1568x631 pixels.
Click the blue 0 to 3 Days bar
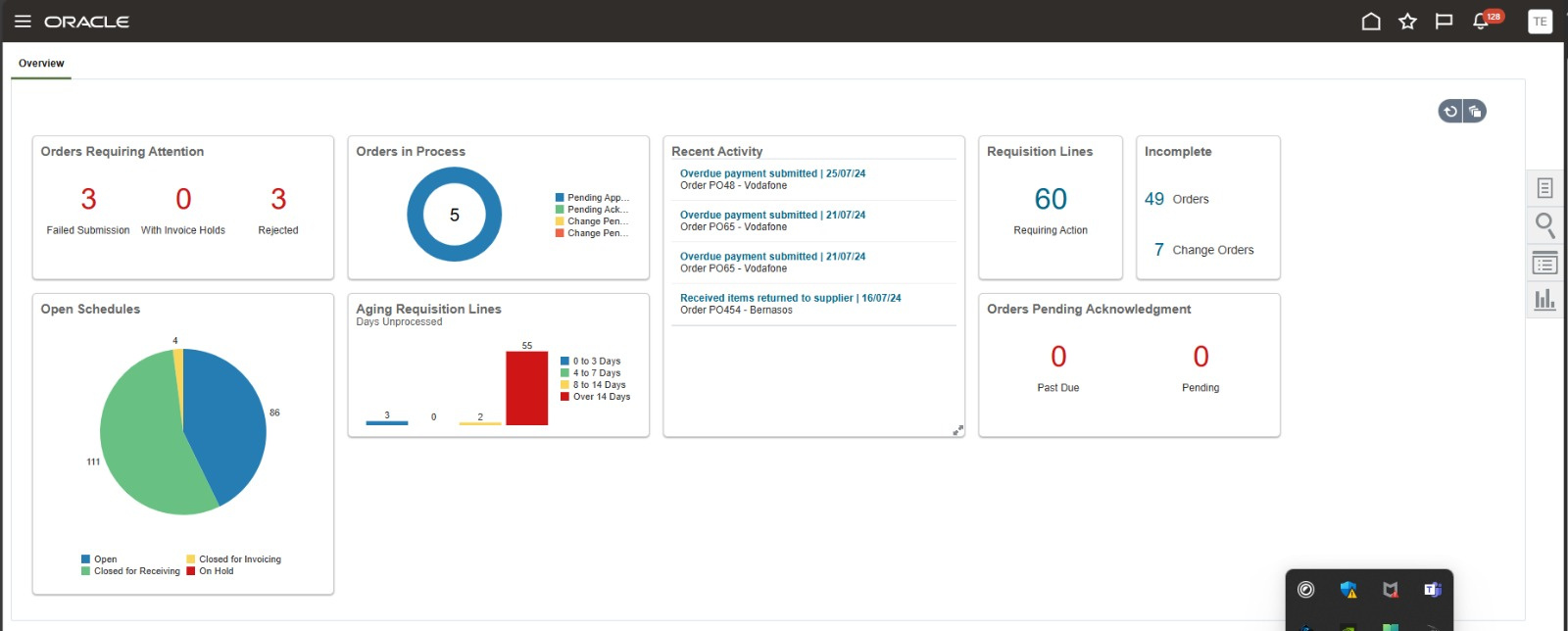[386, 423]
